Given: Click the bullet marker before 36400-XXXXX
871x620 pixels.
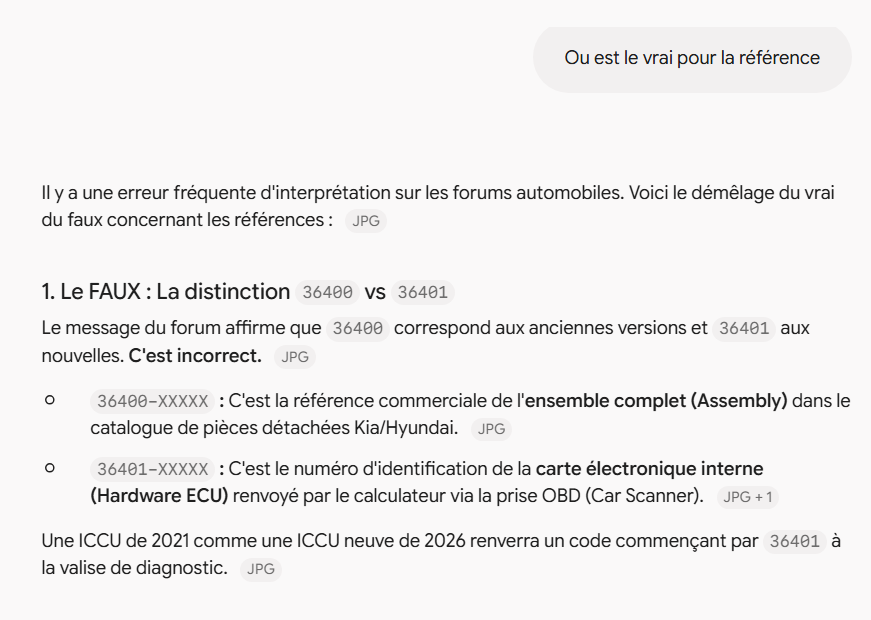Looking at the screenshot, I should tap(50, 400).
